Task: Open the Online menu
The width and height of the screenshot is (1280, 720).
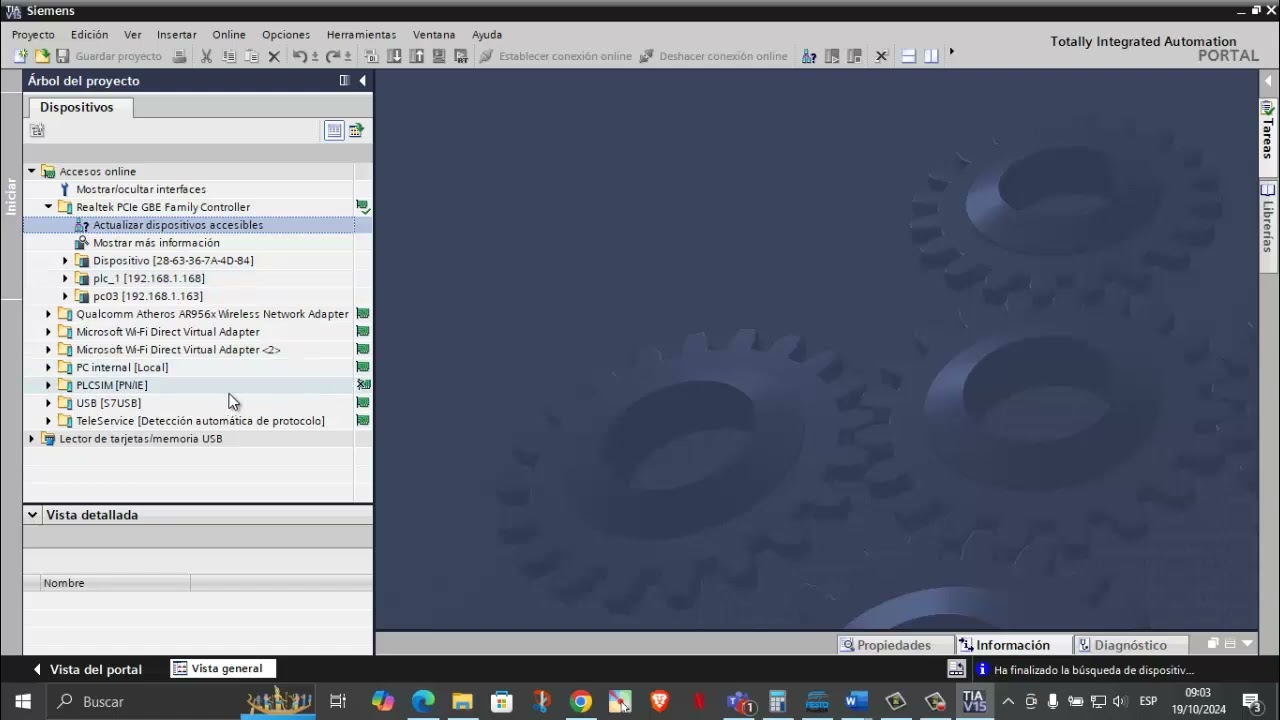Action: 229,34
